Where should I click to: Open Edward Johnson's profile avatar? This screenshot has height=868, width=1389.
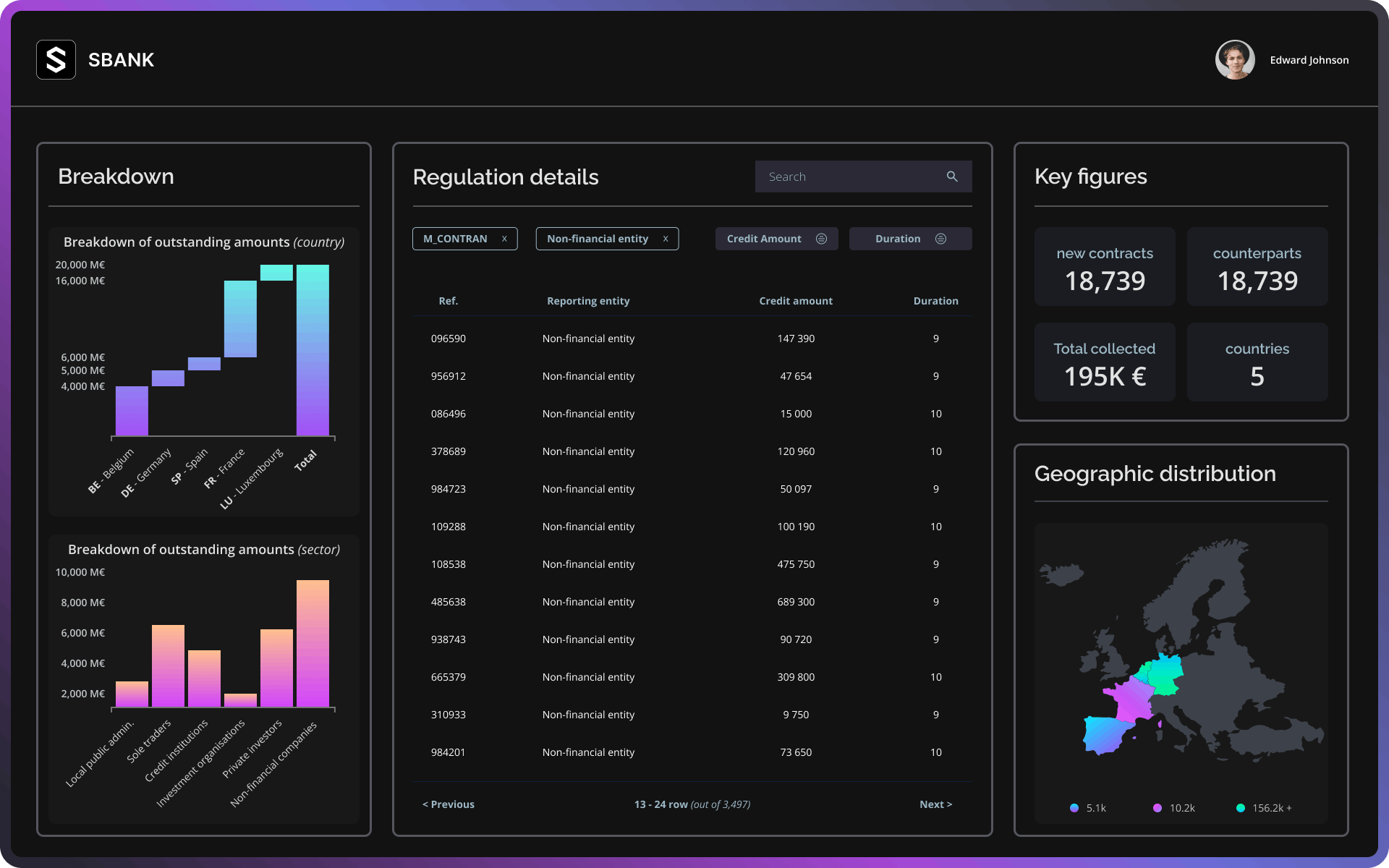point(1235,59)
